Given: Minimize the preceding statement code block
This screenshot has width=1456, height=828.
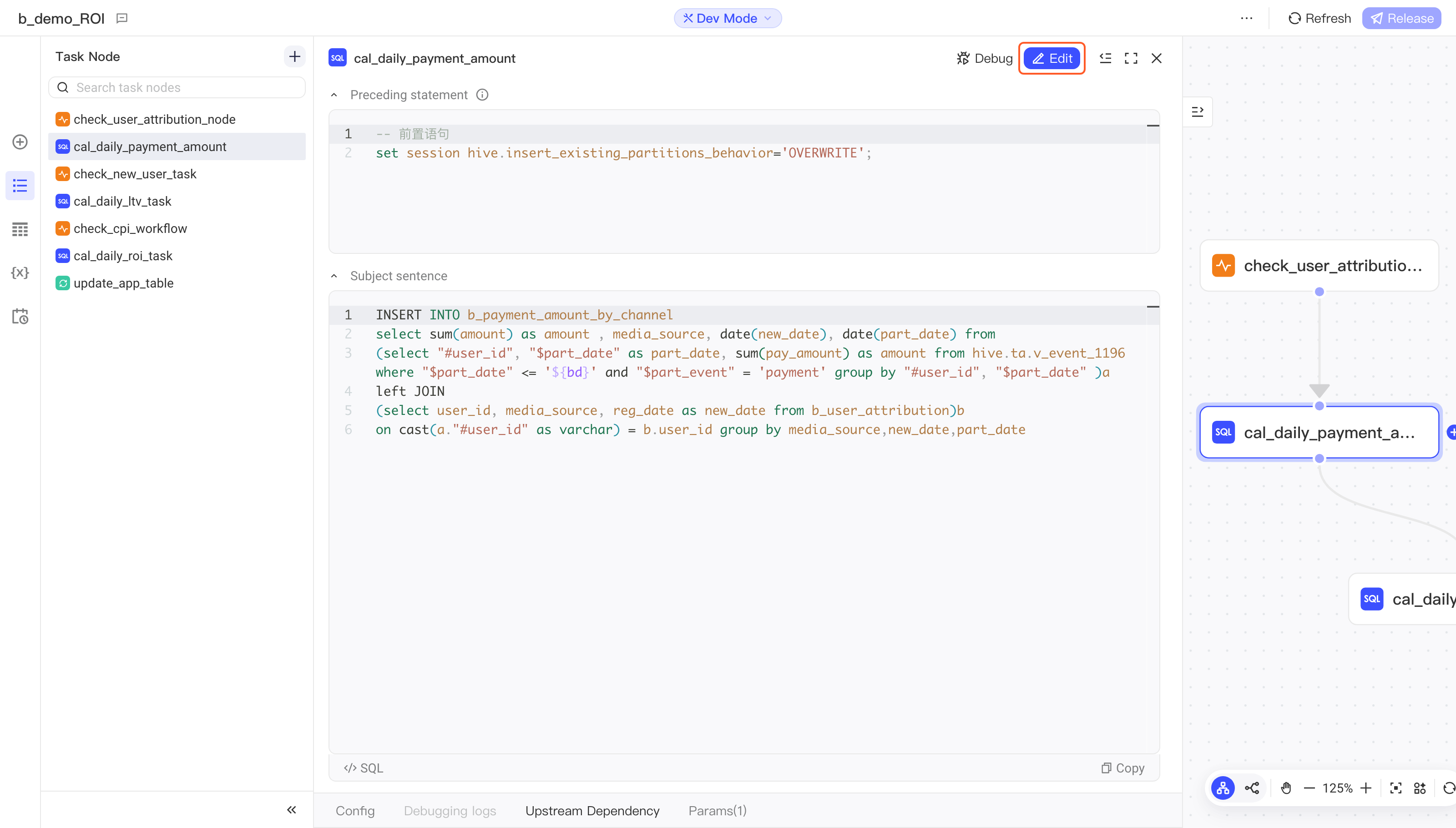Looking at the screenshot, I should pos(1153,126).
